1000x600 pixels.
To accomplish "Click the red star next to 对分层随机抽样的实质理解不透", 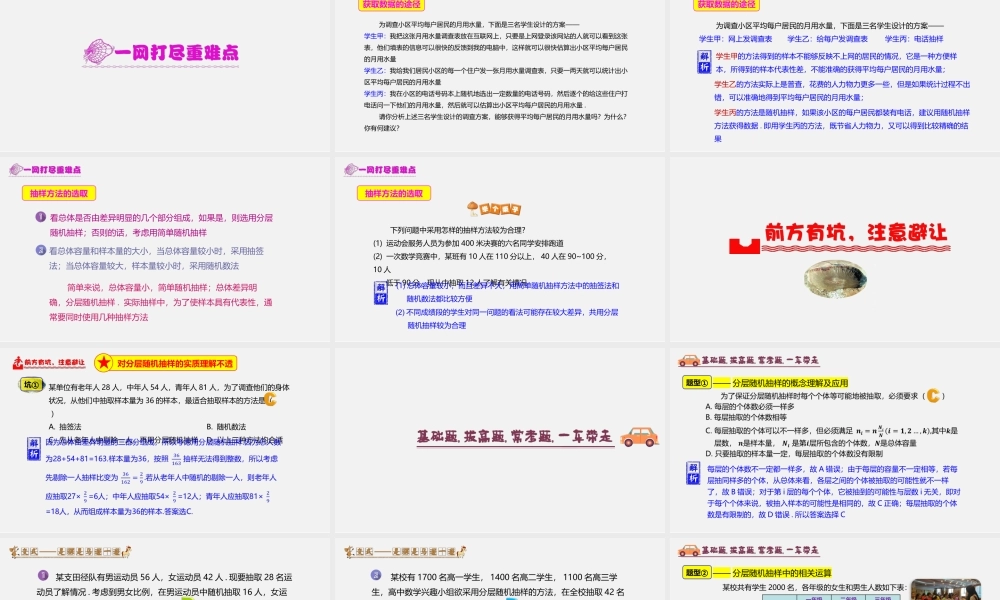I will 105,363.
